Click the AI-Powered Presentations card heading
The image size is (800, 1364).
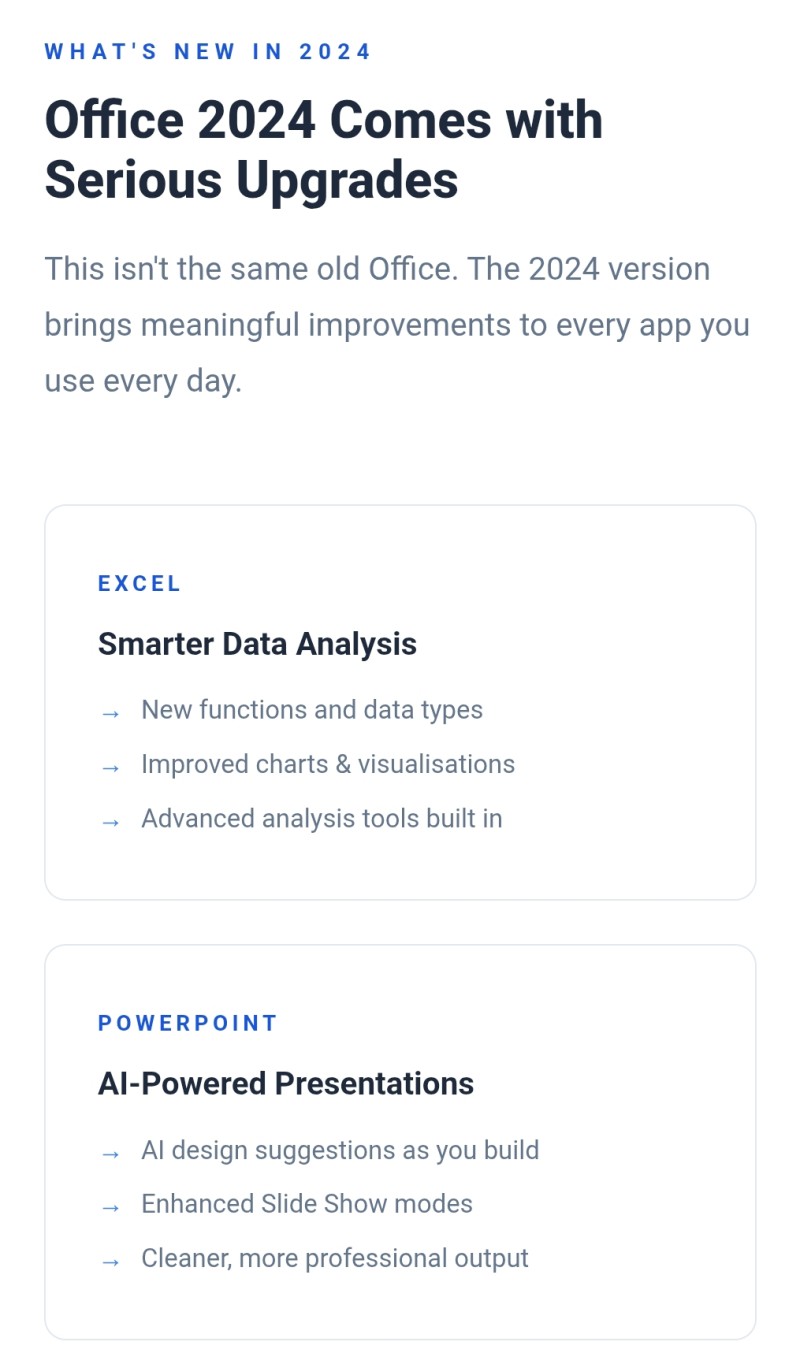click(x=286, y=1084)
